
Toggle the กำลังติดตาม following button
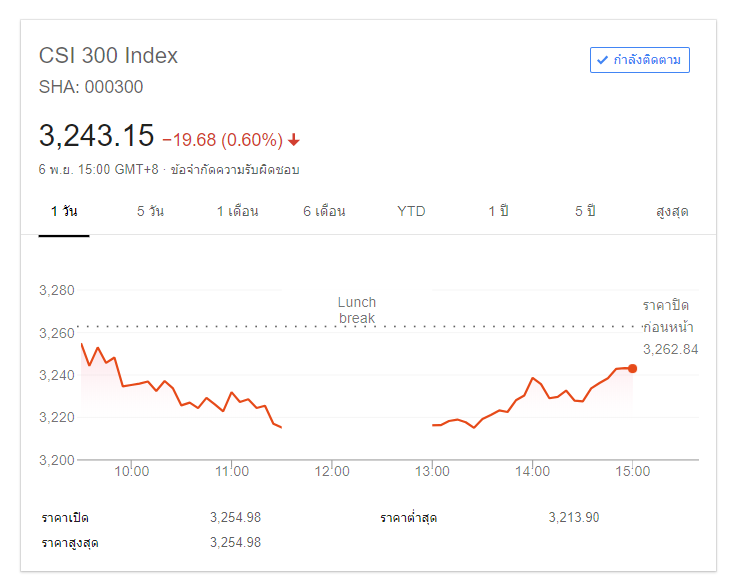(639, 60)
